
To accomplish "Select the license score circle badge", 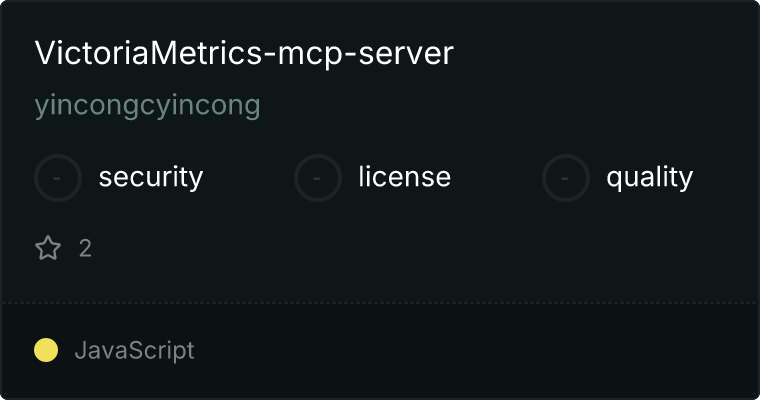I will pos(317,178).
